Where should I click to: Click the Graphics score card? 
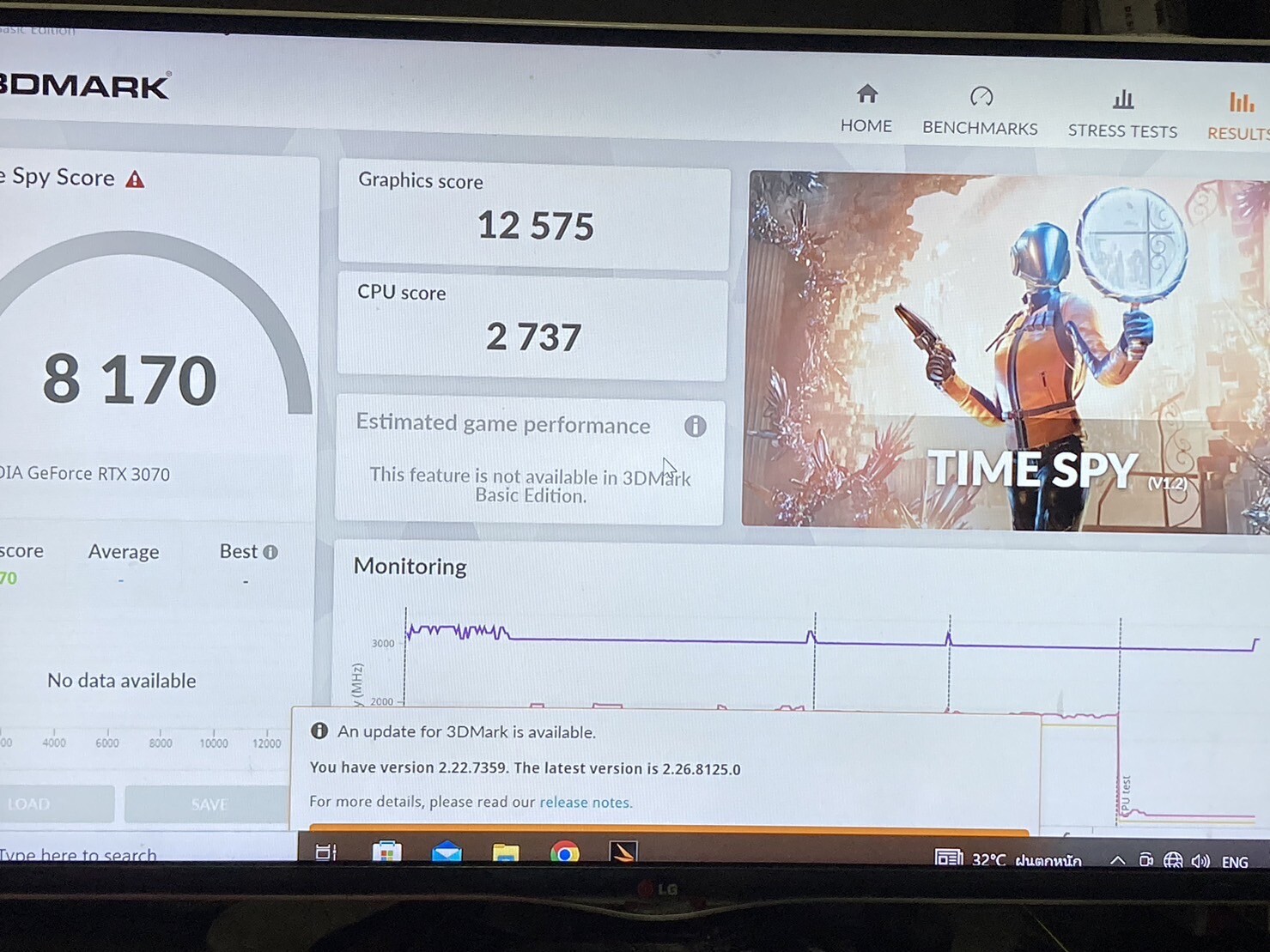point(534,214)
